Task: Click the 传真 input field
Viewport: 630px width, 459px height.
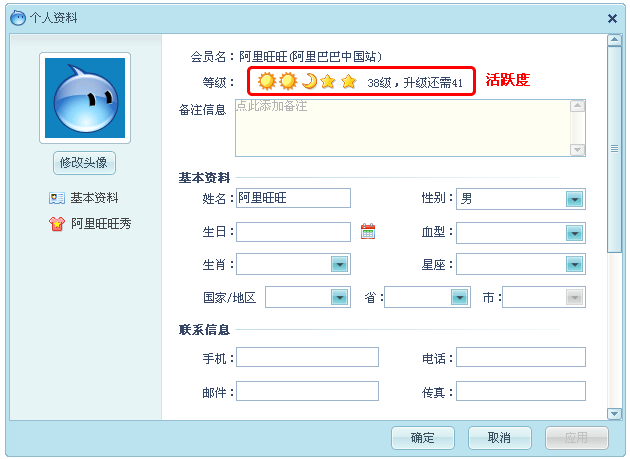Action: [x=521, y=391]
